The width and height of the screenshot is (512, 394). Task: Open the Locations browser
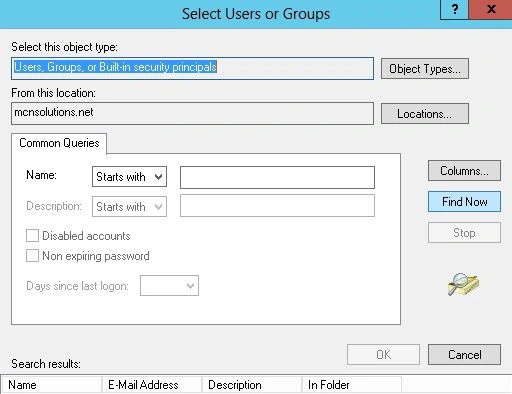(x=425, y=114)
